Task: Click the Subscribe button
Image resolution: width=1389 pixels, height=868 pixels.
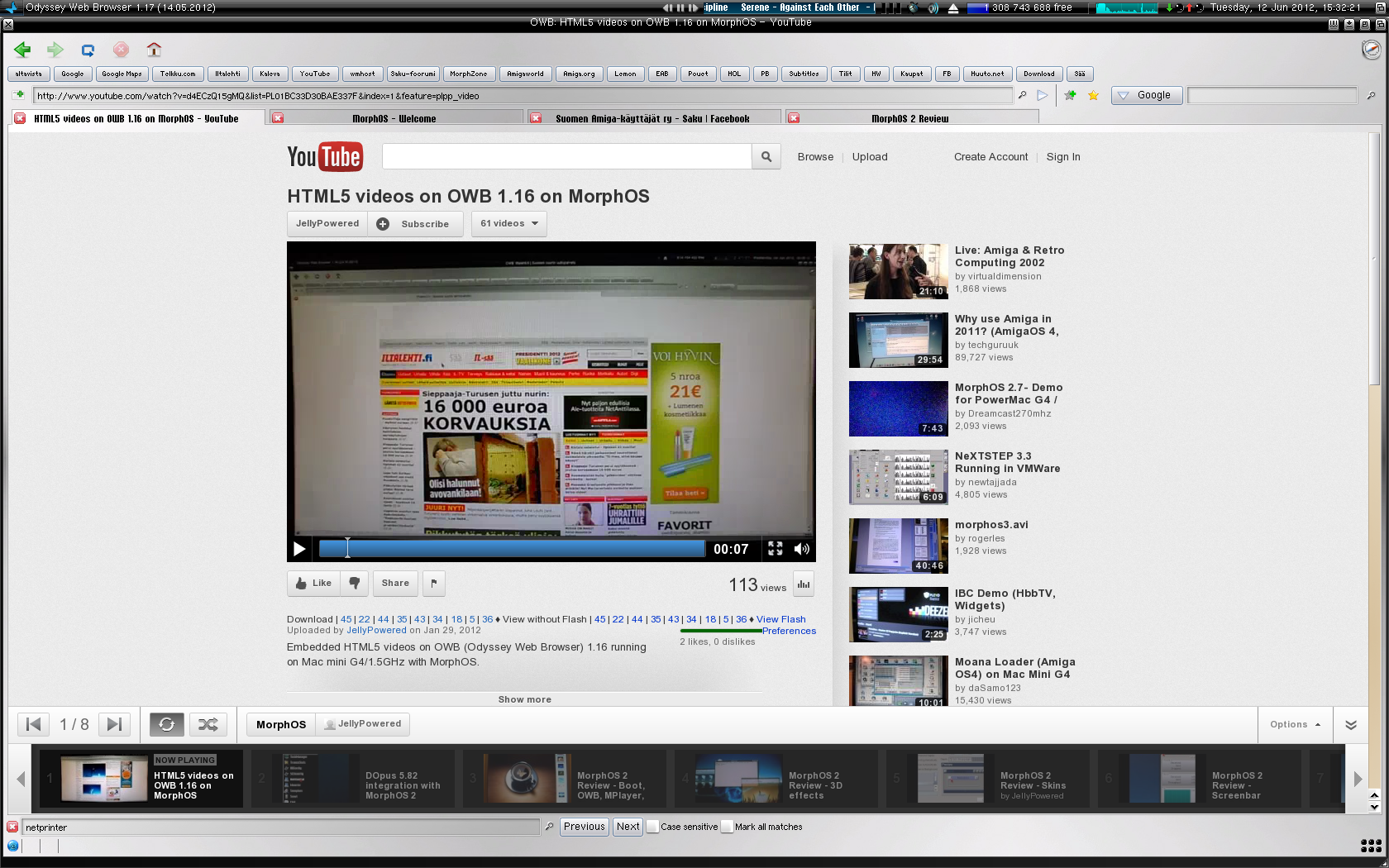Action: (x=415, y=224)
